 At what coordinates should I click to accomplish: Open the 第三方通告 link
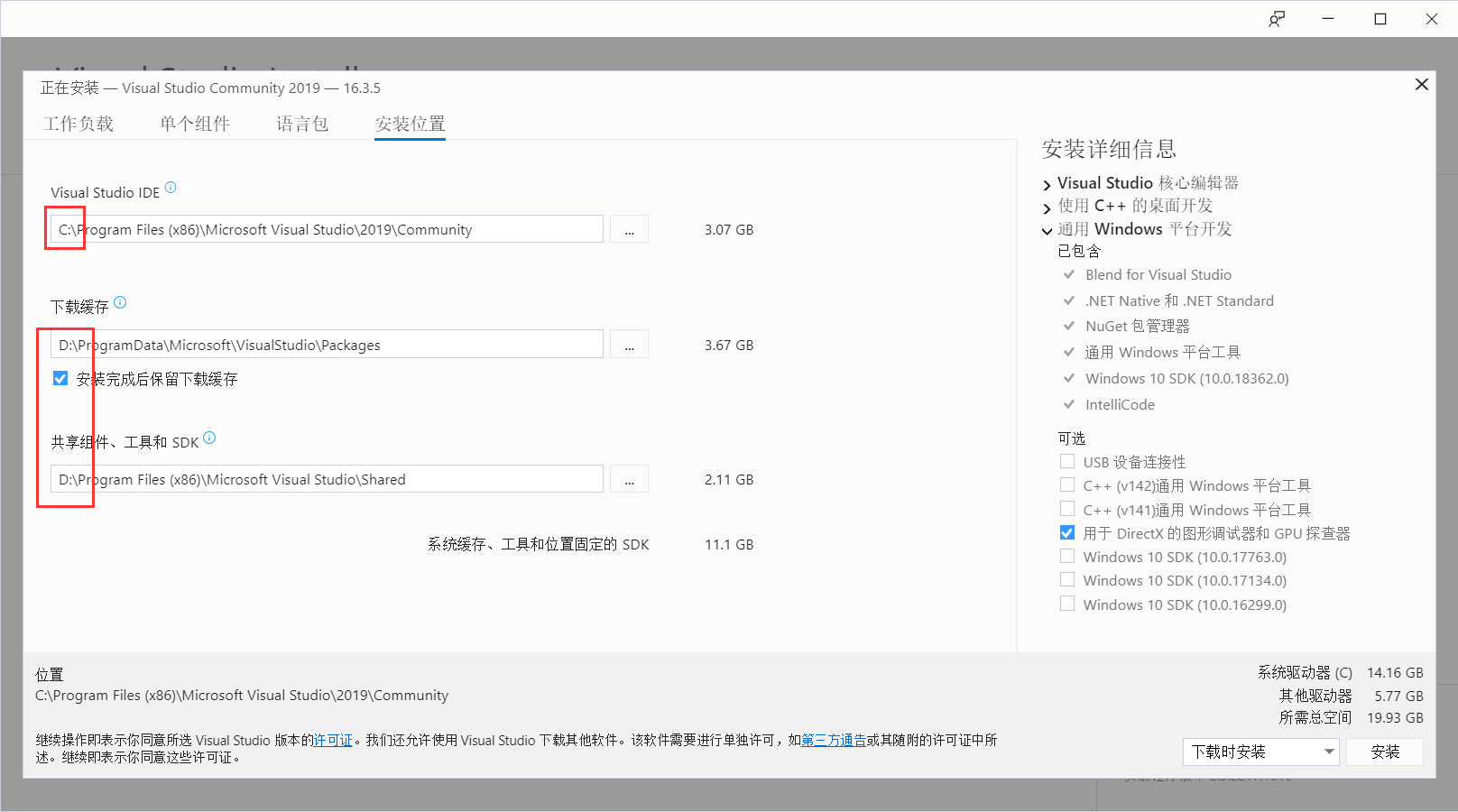tap(834, 740)
